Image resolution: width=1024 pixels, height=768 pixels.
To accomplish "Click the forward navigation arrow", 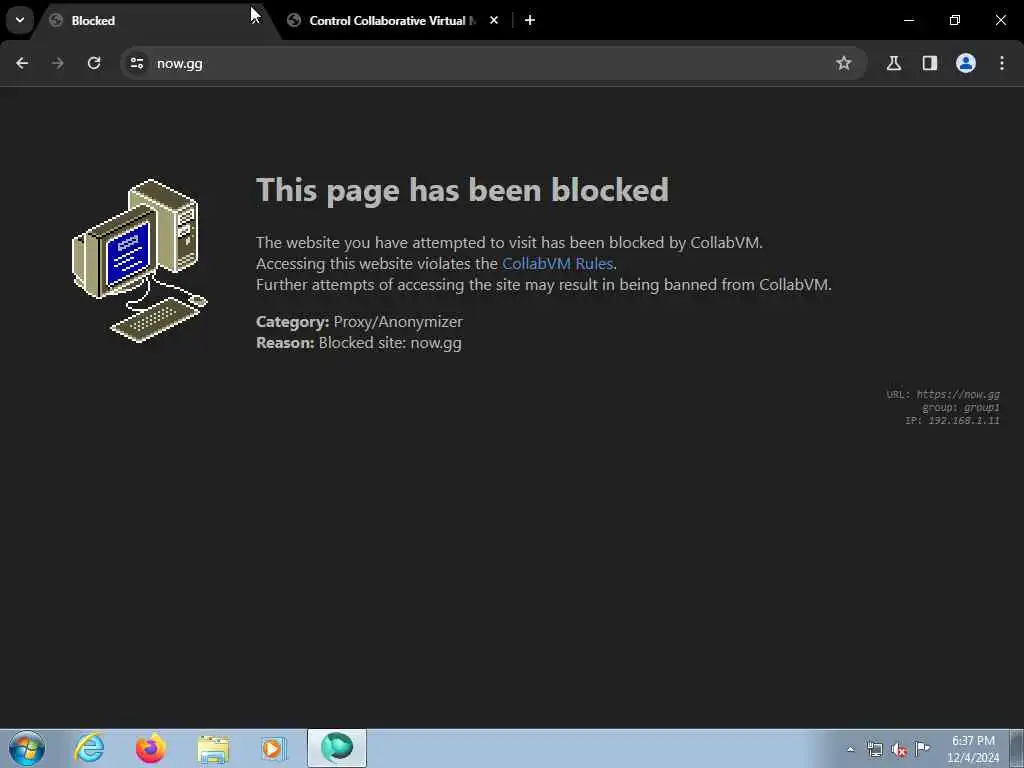I will 58,63.
